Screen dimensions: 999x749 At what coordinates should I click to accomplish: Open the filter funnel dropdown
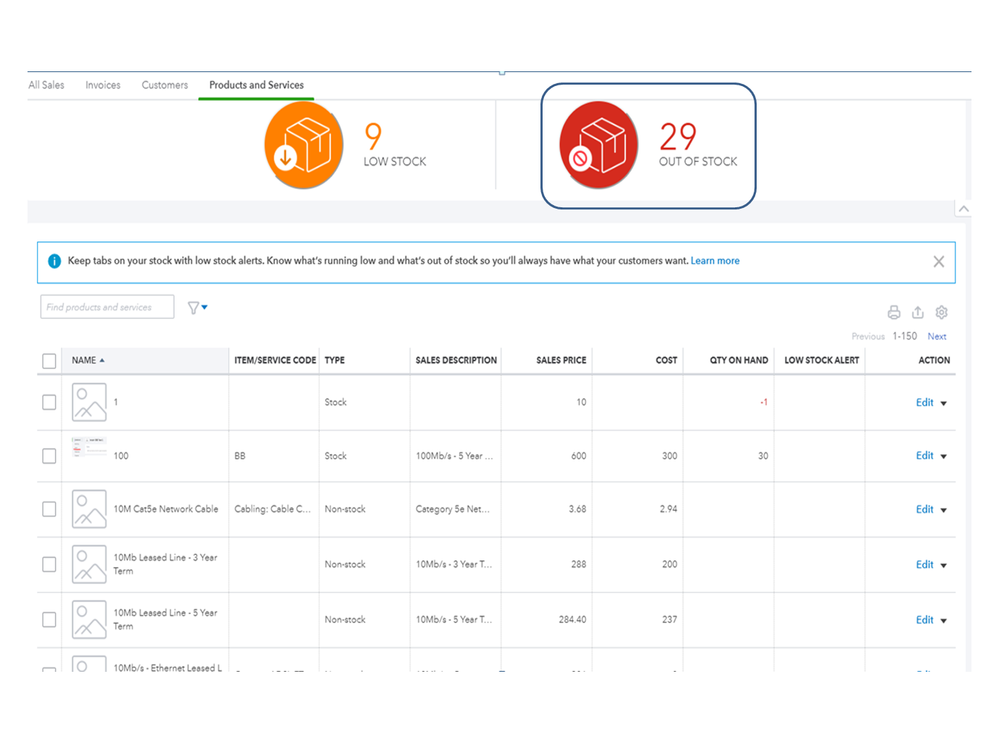click(x=198, y=308)
